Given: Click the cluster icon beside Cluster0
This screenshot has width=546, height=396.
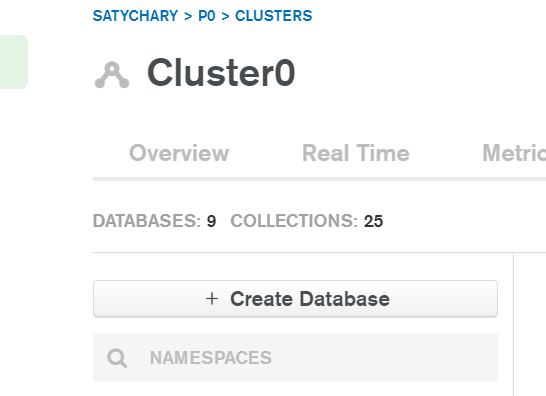Looking at the screenshot, I should (x=112, y=75).
